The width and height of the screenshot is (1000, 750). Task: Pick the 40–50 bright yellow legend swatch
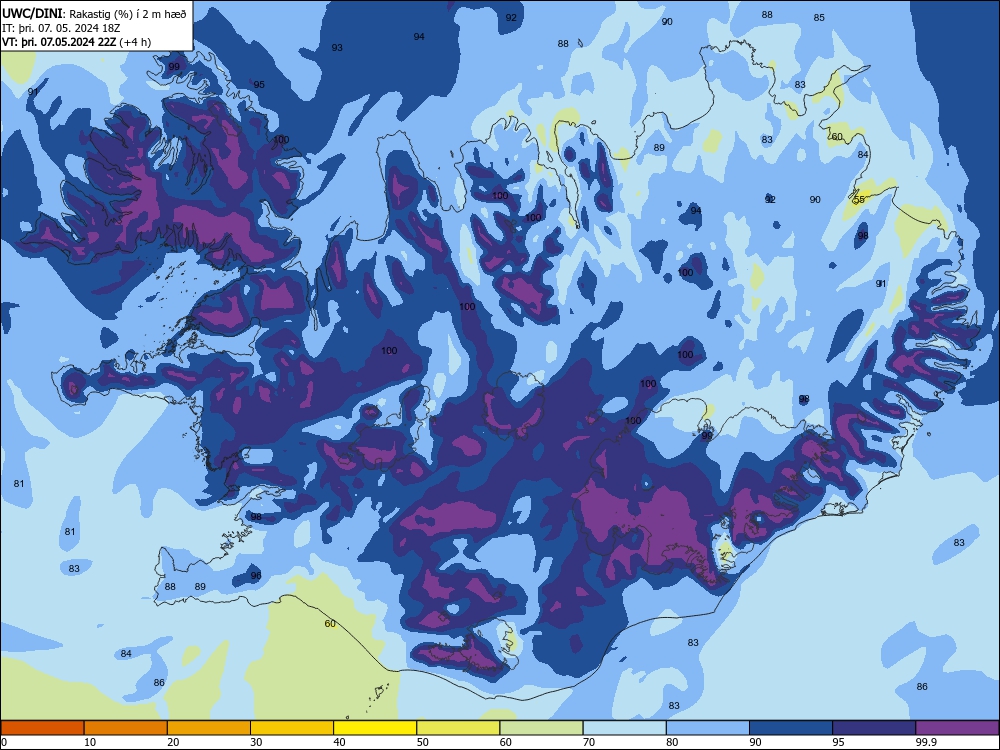pos(375,728)
